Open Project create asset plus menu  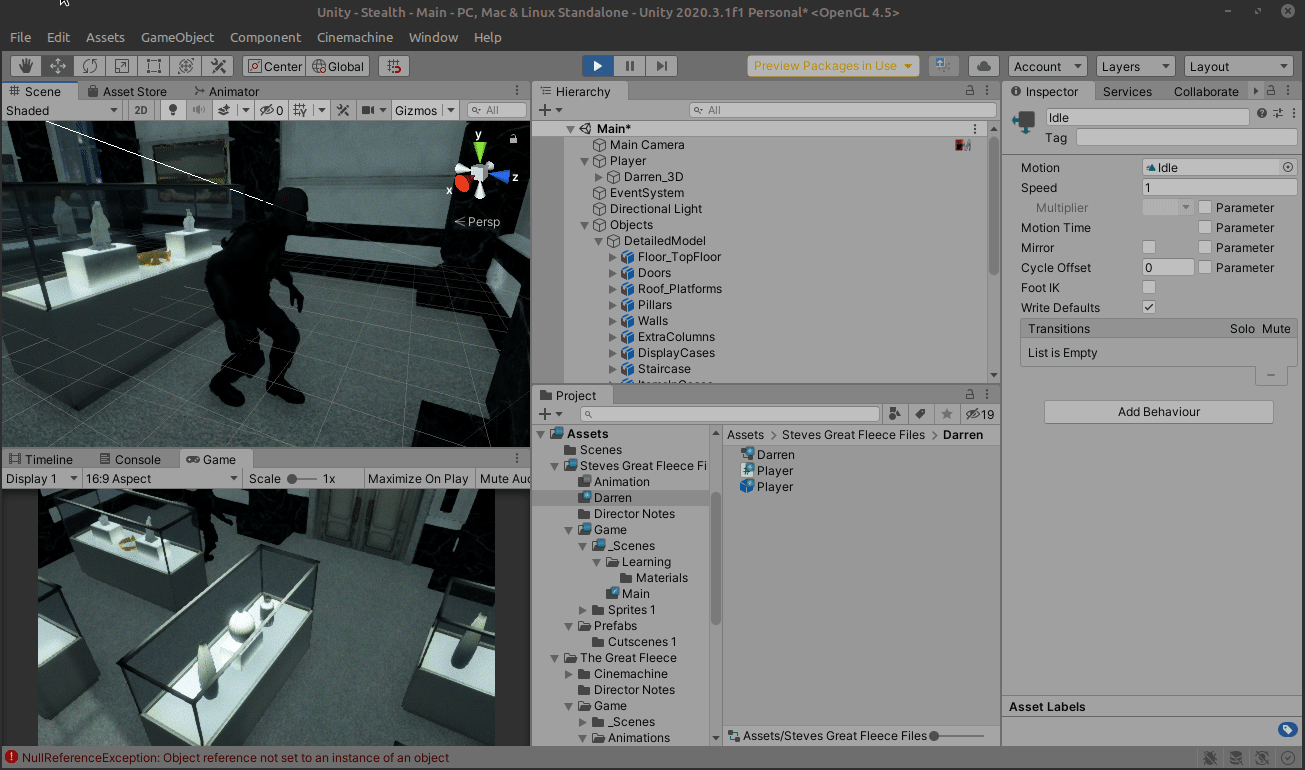click(548, 414)
